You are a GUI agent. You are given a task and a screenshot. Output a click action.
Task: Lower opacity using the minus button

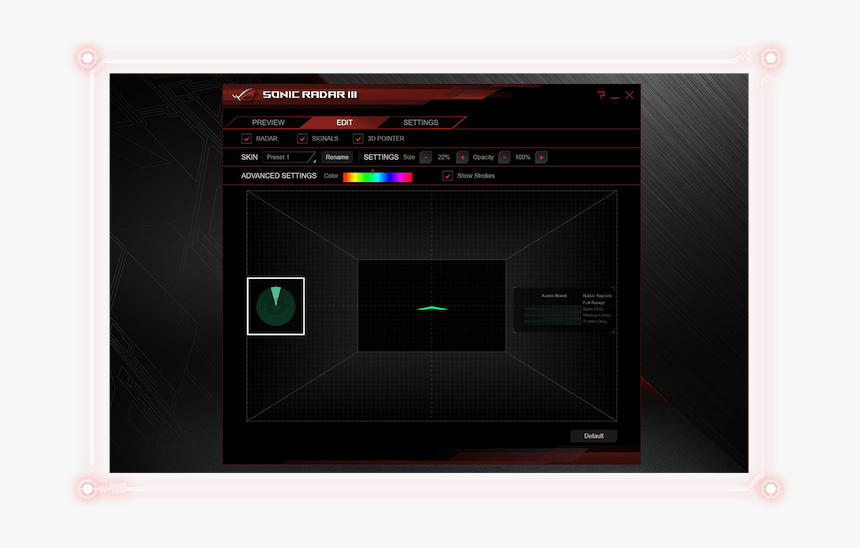[x=504, y=157]
